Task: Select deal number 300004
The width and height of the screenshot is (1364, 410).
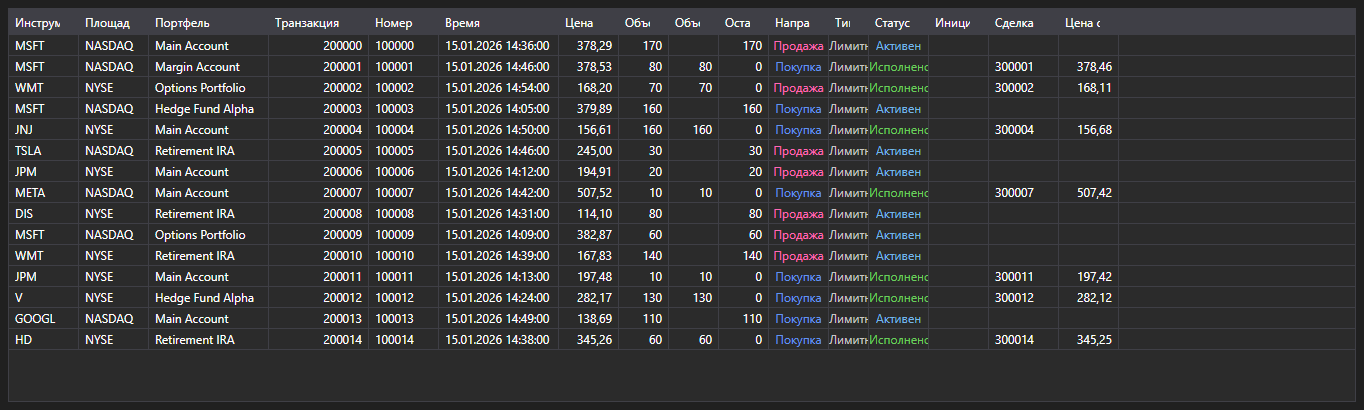Action: pos(1015,129)
